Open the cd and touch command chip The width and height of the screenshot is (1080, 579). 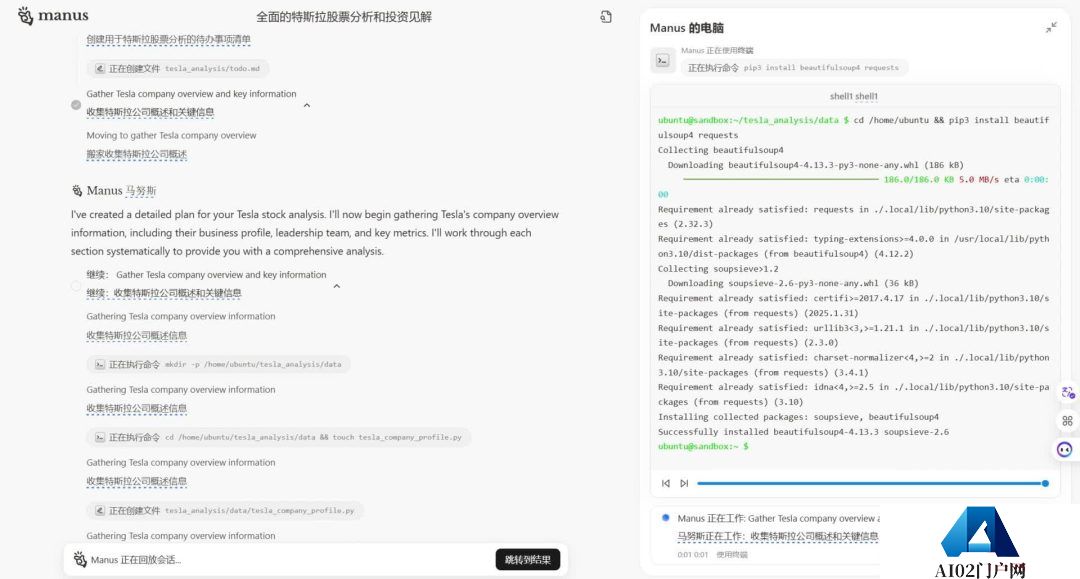coord(279,437)
